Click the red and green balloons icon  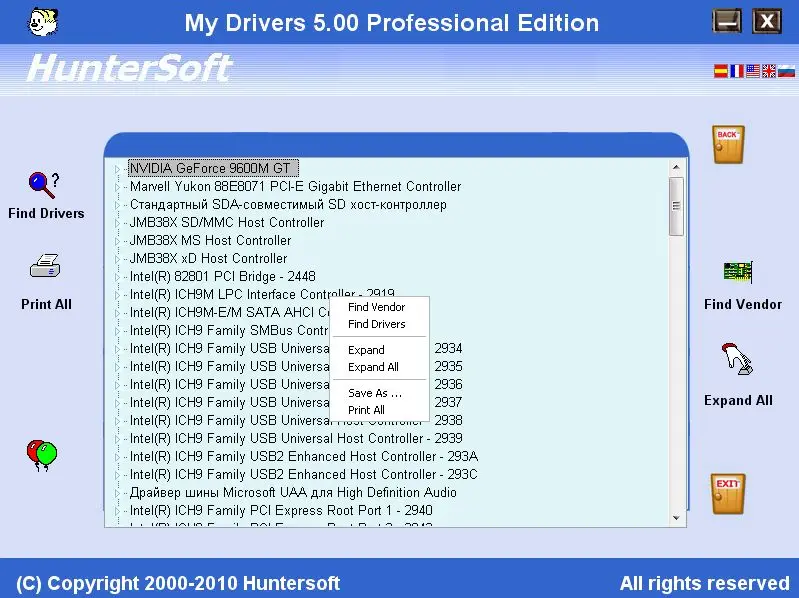pos(42,455)
